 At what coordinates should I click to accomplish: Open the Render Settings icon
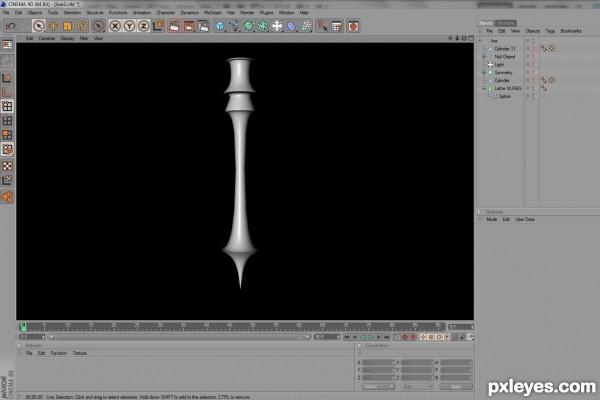203,26
